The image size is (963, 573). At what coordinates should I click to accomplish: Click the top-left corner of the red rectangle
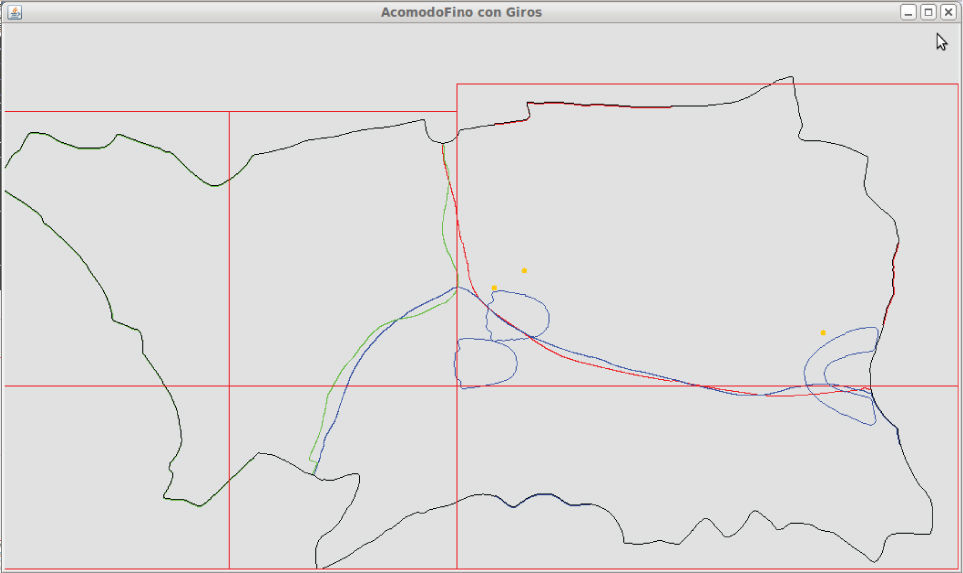[x=457, y=84]
